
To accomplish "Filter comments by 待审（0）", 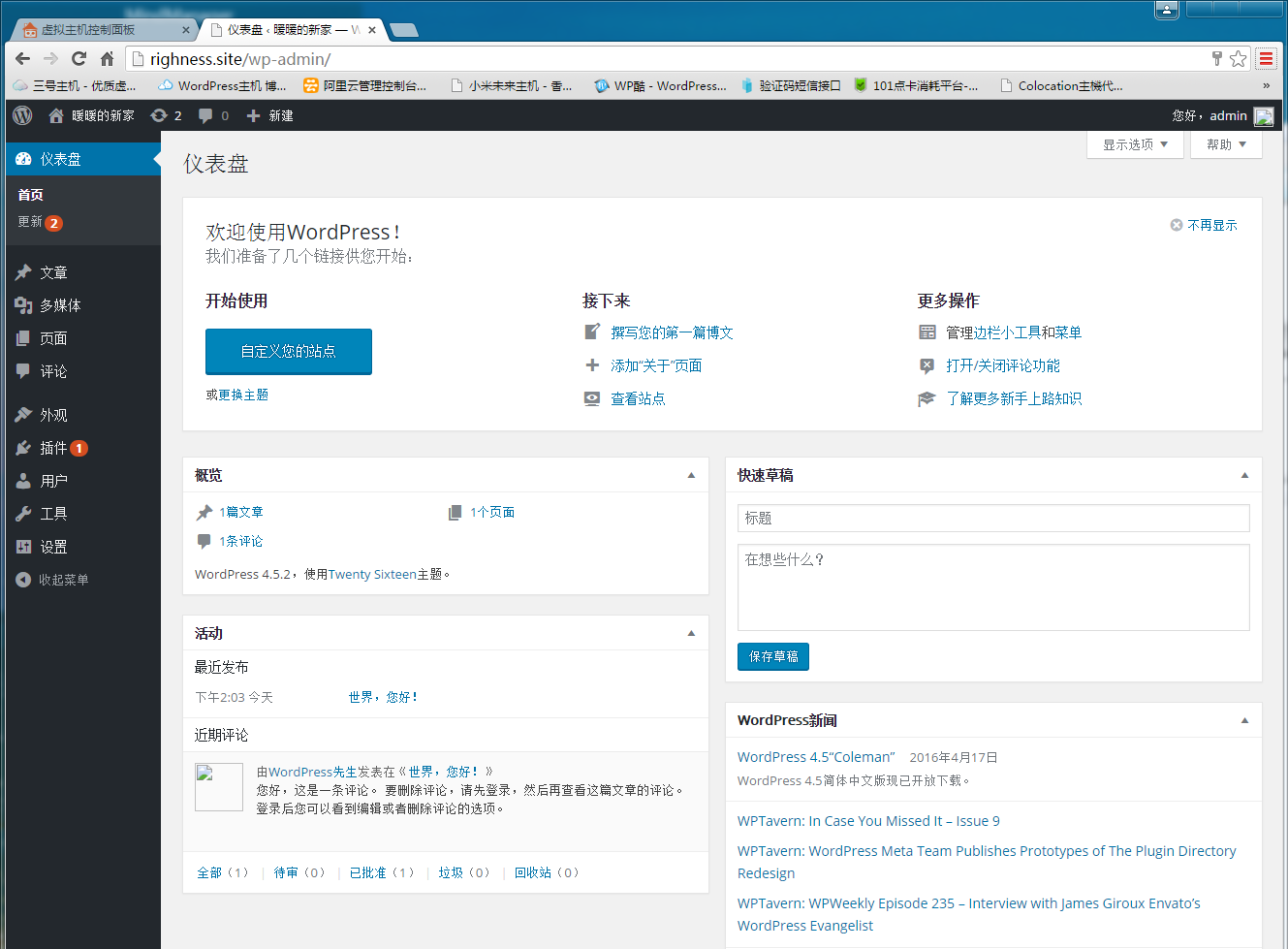I will [x=299, y=872].
